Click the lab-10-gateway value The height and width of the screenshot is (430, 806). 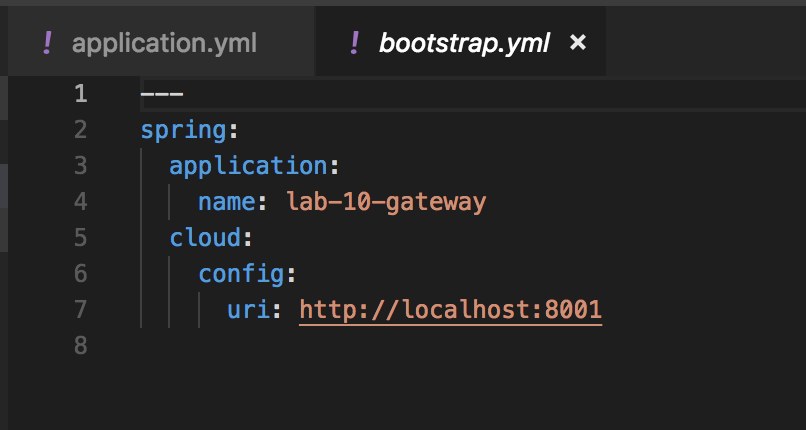point(386,202)
